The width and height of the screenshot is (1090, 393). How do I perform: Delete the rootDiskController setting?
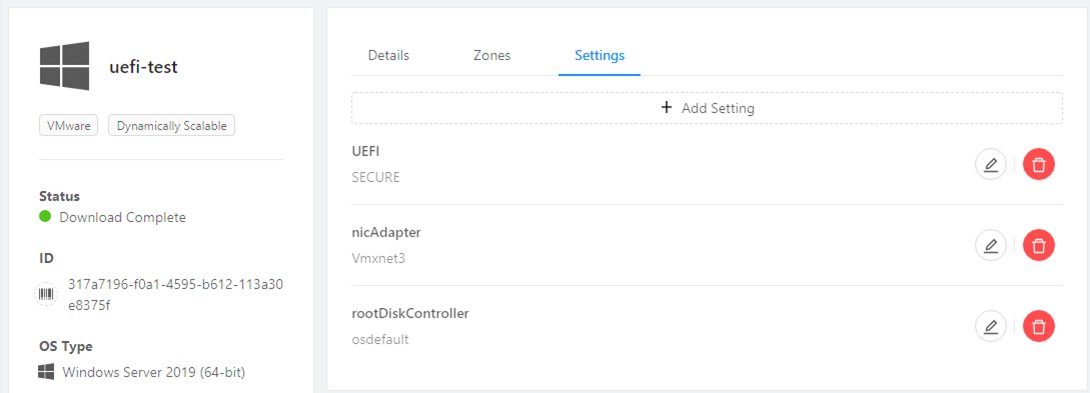(x=1039, y=326)
